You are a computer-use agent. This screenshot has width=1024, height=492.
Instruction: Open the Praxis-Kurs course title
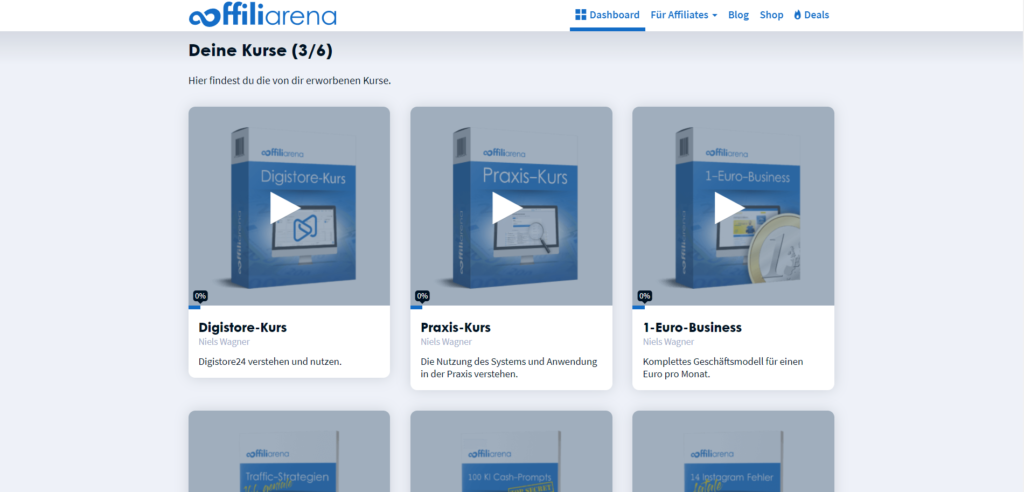tap(455, 327)
